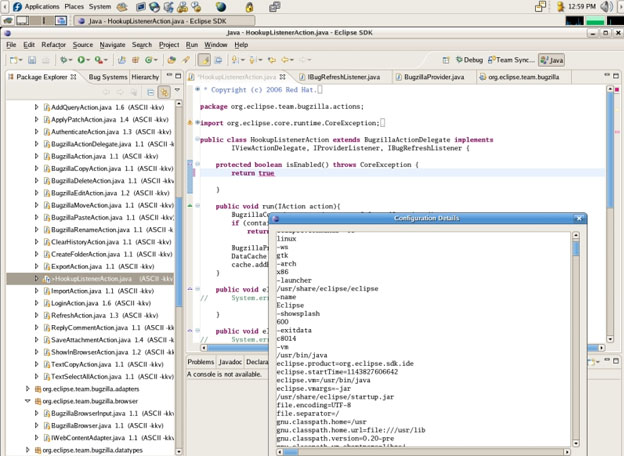624x456 pixels.
Task: Toggle the Mark Occurrences toolbar button
Action: click(x=204, y=60)
